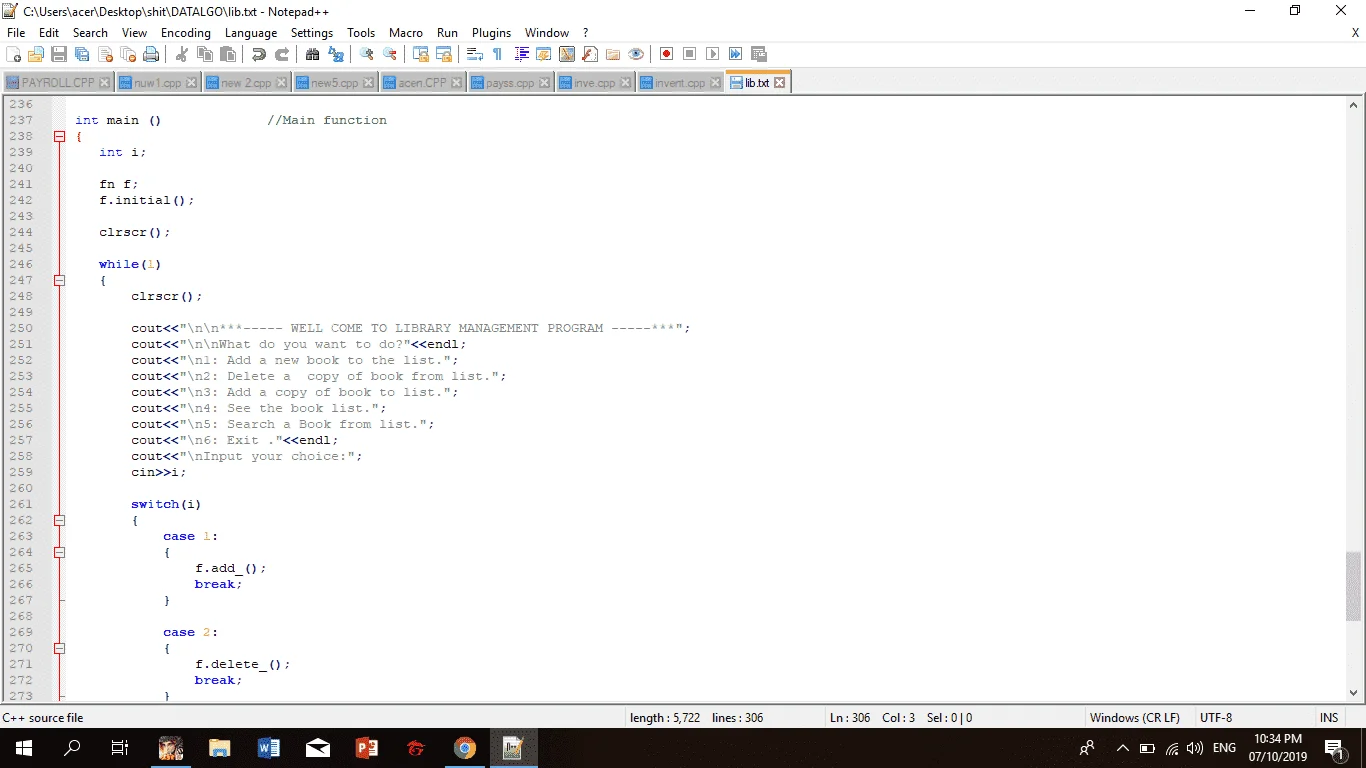This screenshot has width=1366, height=768.
Task: Show the Function List panel
Action: 589,54
